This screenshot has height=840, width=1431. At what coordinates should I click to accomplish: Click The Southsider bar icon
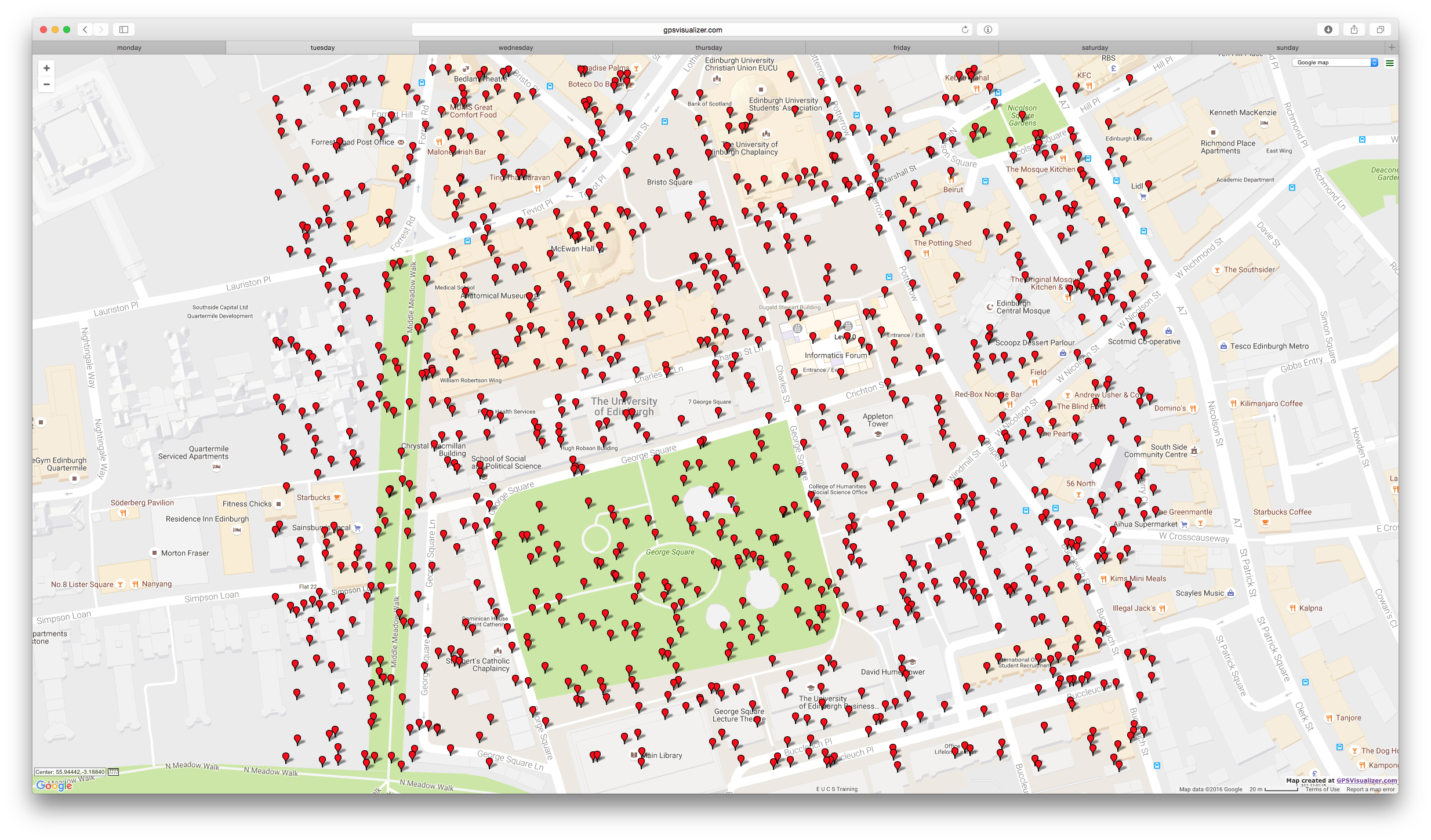coord(1217,270)
